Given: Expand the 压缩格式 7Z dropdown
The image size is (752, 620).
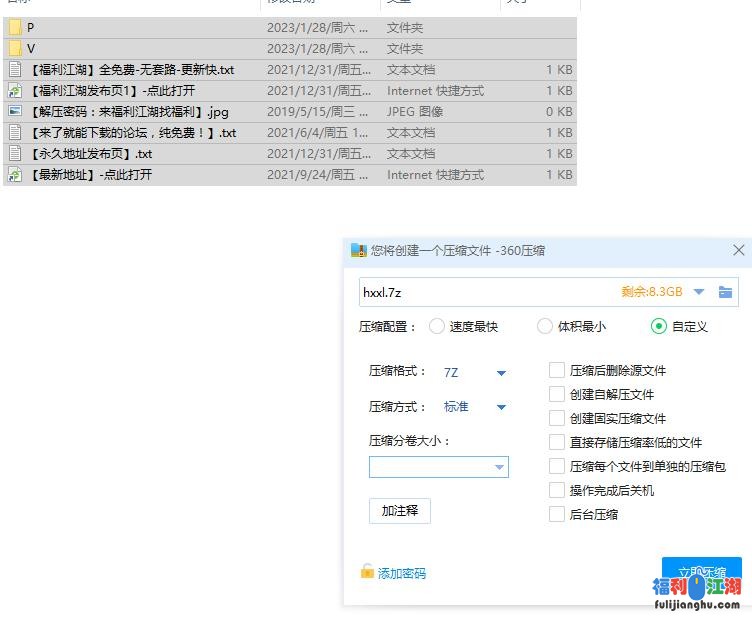Looking at the screenshot, I should coord(501,373).
